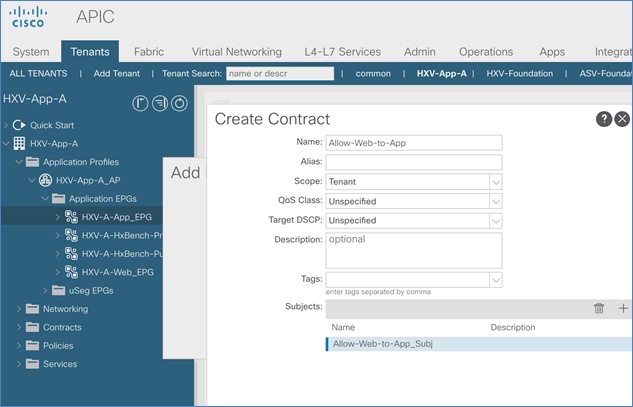
Task: Open the common tenant link
Action: click(x=373, y=73)
